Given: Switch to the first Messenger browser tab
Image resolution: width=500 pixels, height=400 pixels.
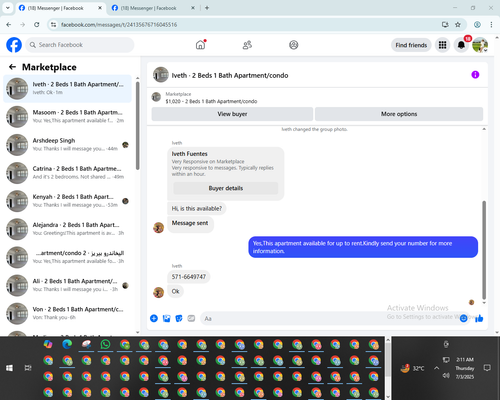Looking at the screenshot, I should click(60, 8).
